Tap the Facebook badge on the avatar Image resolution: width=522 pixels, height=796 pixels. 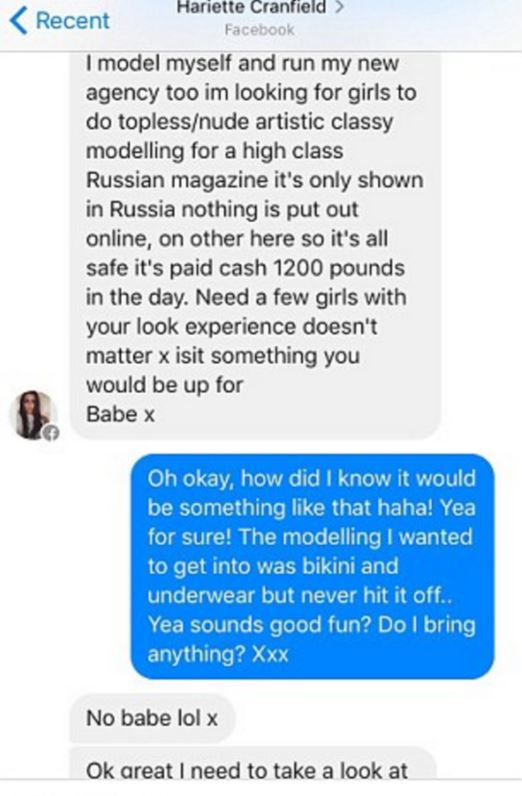tap(51, 434)
